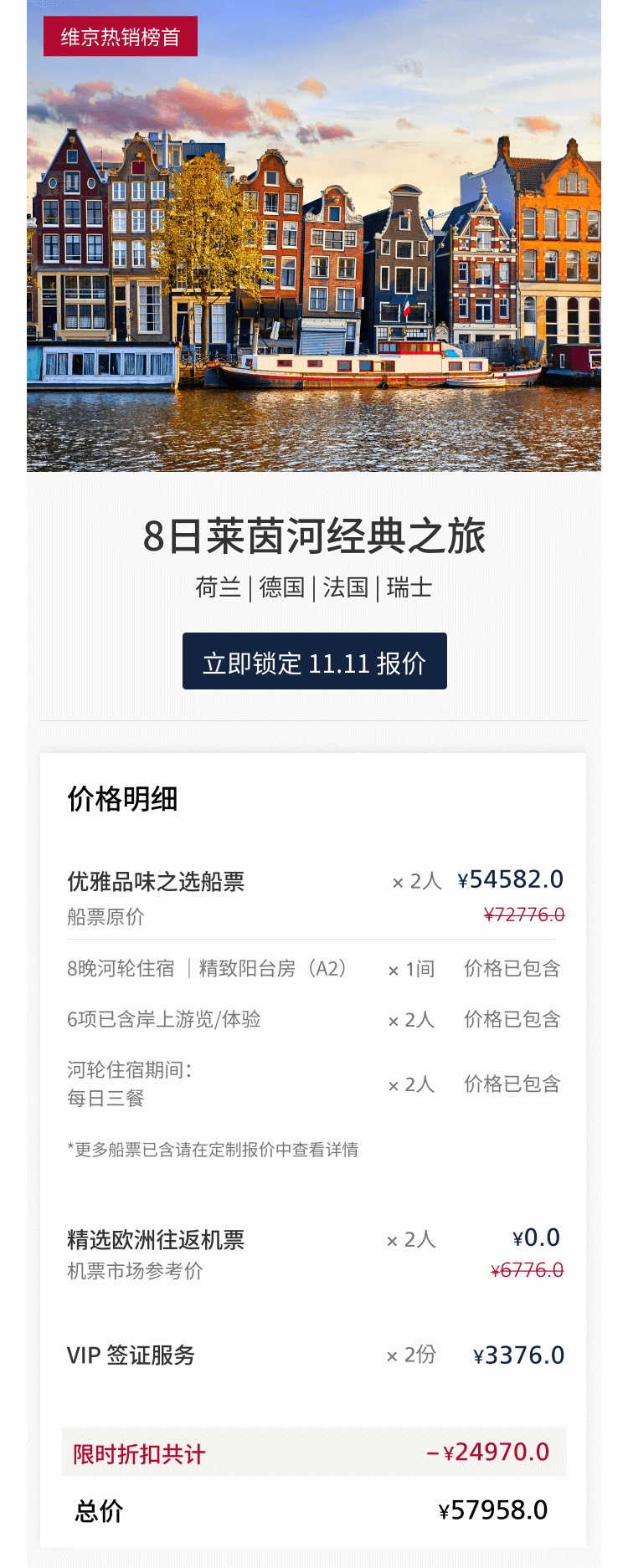Select the VIP 签证服务 row
The height and width of the screenshot is (1568, 628).
(x=314, y=1355)
